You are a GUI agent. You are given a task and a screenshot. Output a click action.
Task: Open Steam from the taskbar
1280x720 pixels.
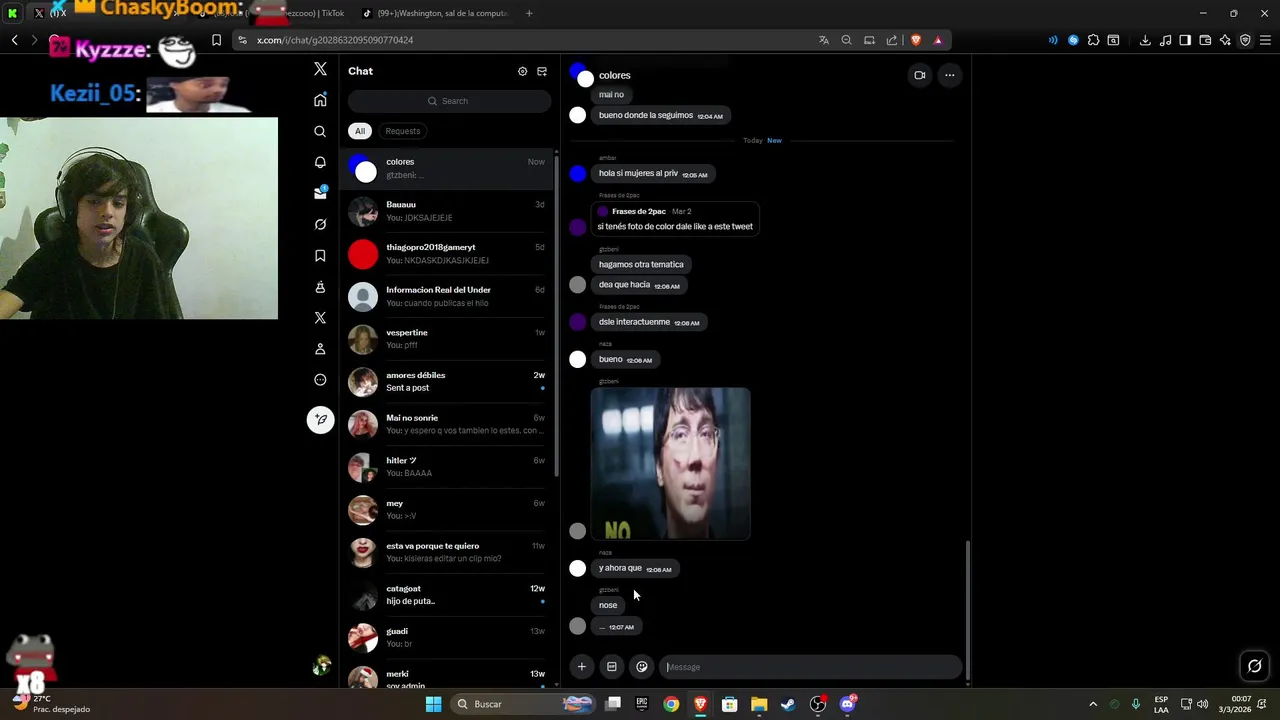pyautogui.click(x=788, y=704)
